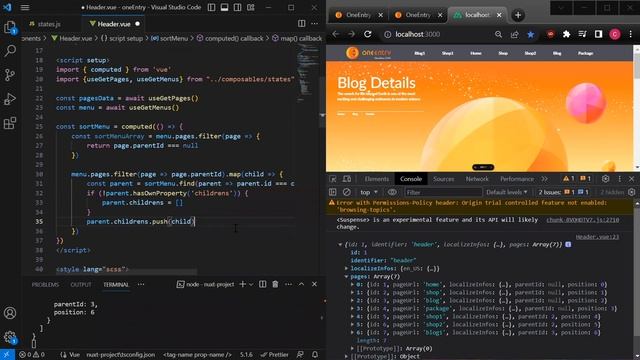Screen dimensions: 640x360
Task: Expand console array item 0 home
Action: click(353, 284)
